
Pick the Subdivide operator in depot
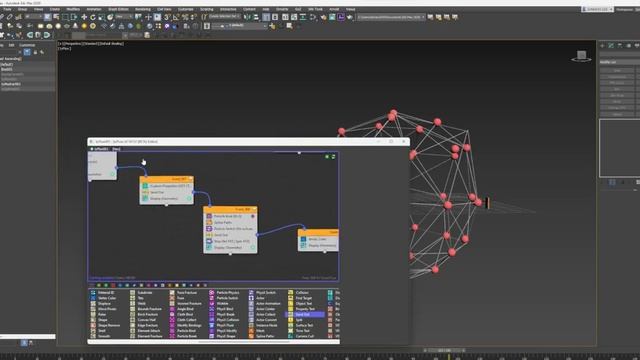coord(142,293)
